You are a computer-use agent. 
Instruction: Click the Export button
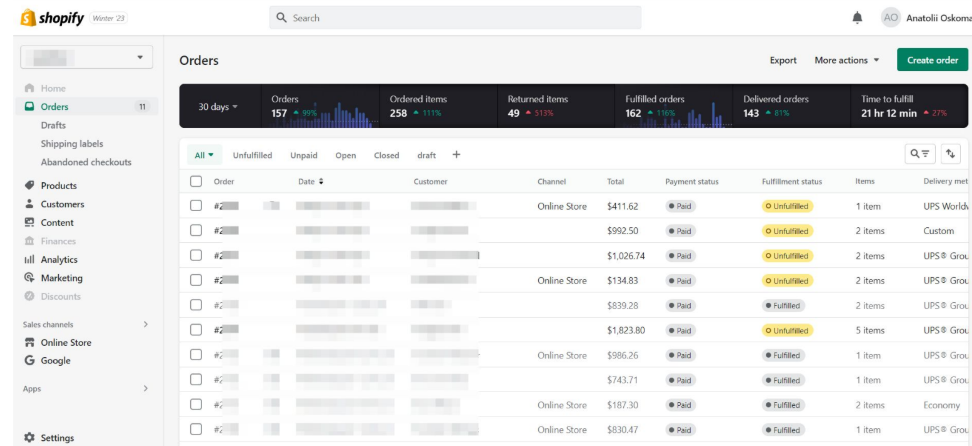coord(783,60)
